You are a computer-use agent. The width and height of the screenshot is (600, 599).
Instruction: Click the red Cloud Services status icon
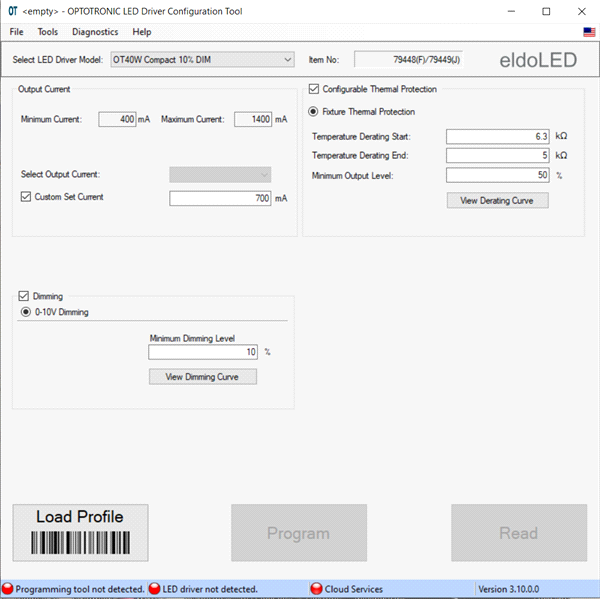[x=316, y=589]
